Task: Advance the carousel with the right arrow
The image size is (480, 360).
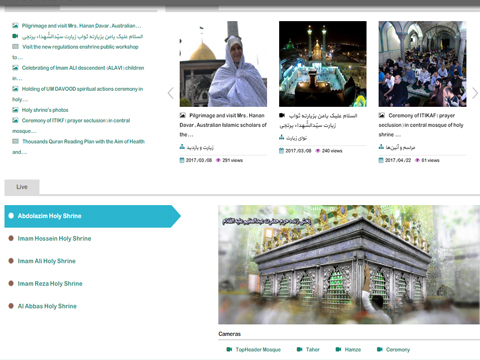Action: (475, 93)
